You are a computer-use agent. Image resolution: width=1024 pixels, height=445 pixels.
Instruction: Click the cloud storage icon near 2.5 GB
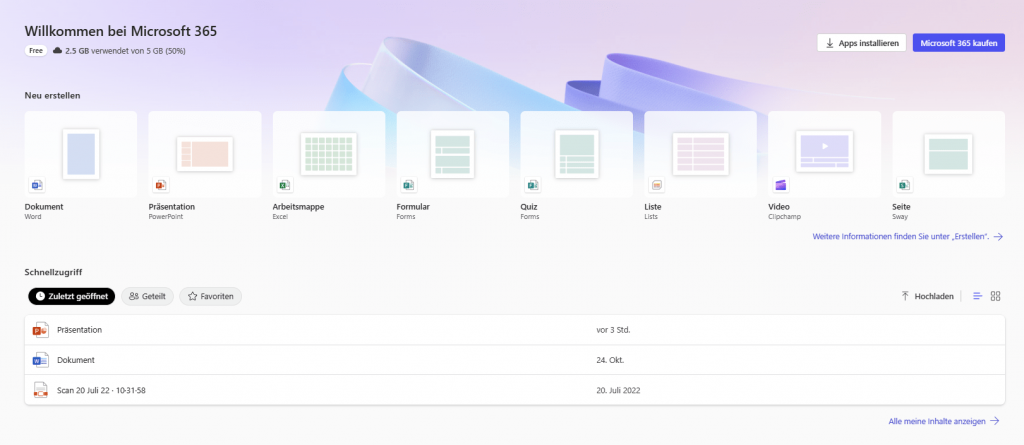[x=57, y=51]
